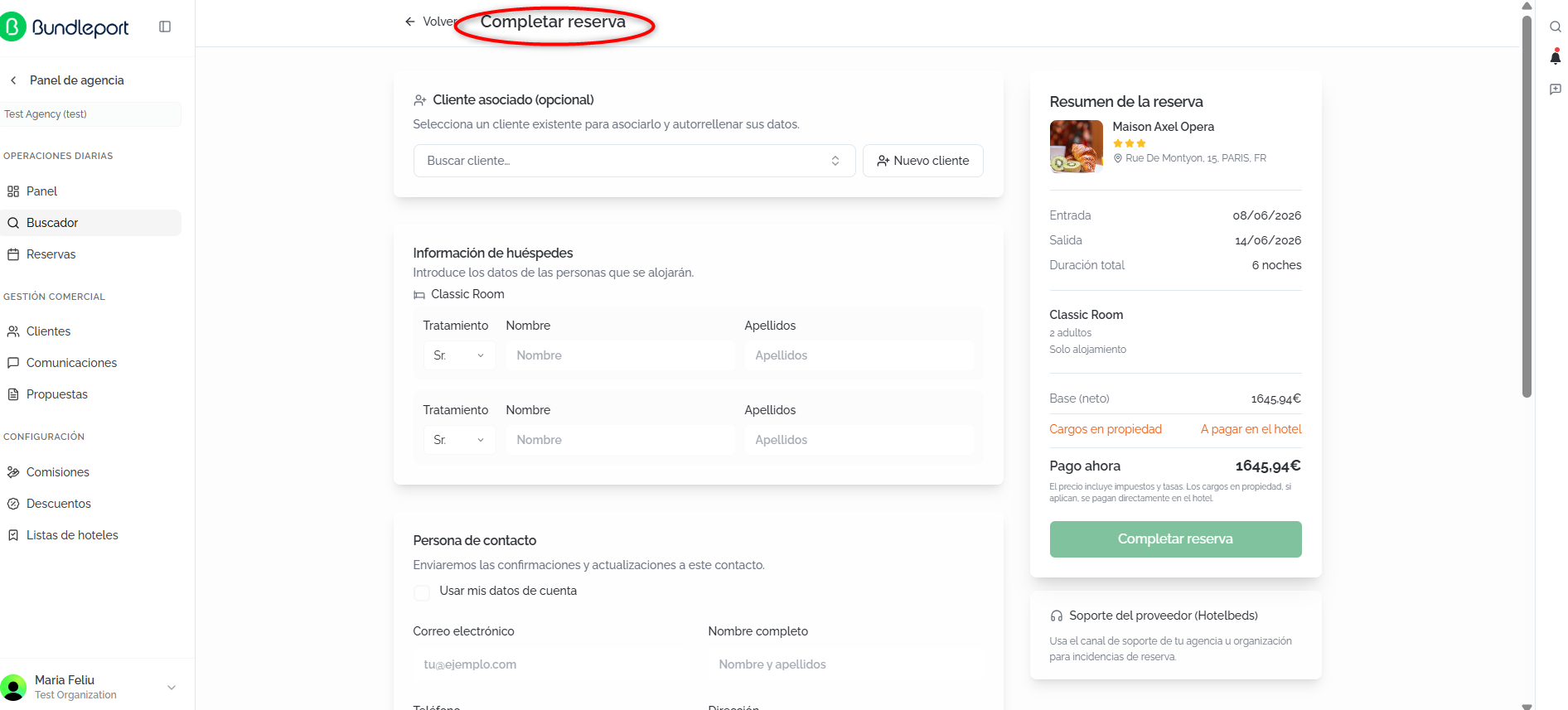Click the location pin icon by hotel address
Image resolution: width=1568 pixels, height=710 pixels.
(1117, 158)
